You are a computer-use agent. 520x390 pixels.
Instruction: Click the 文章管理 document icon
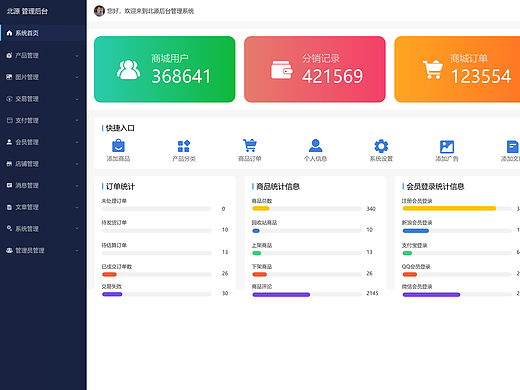point(9,207)
